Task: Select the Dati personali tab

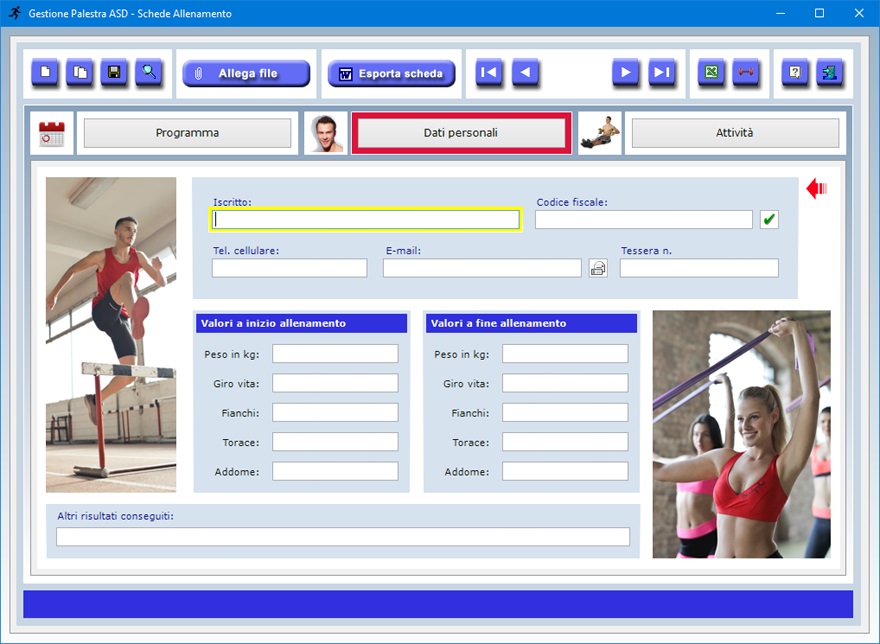Action: click(461, 133)
